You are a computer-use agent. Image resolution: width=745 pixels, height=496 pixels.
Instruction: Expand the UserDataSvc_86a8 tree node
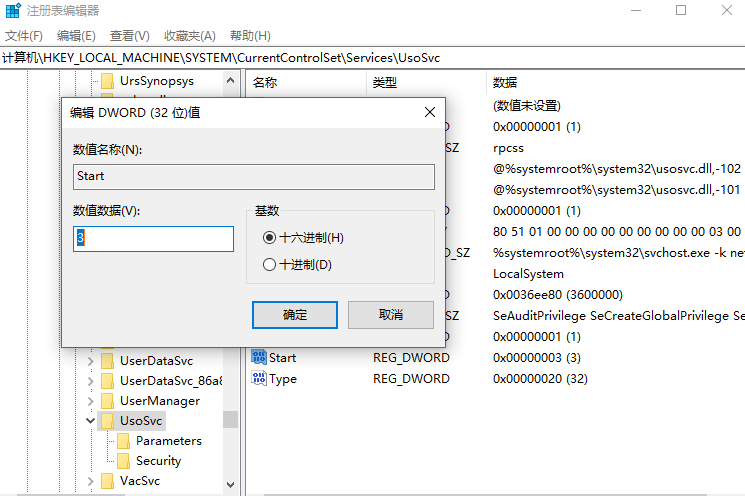pyautogui.click(x=90, y=381)
